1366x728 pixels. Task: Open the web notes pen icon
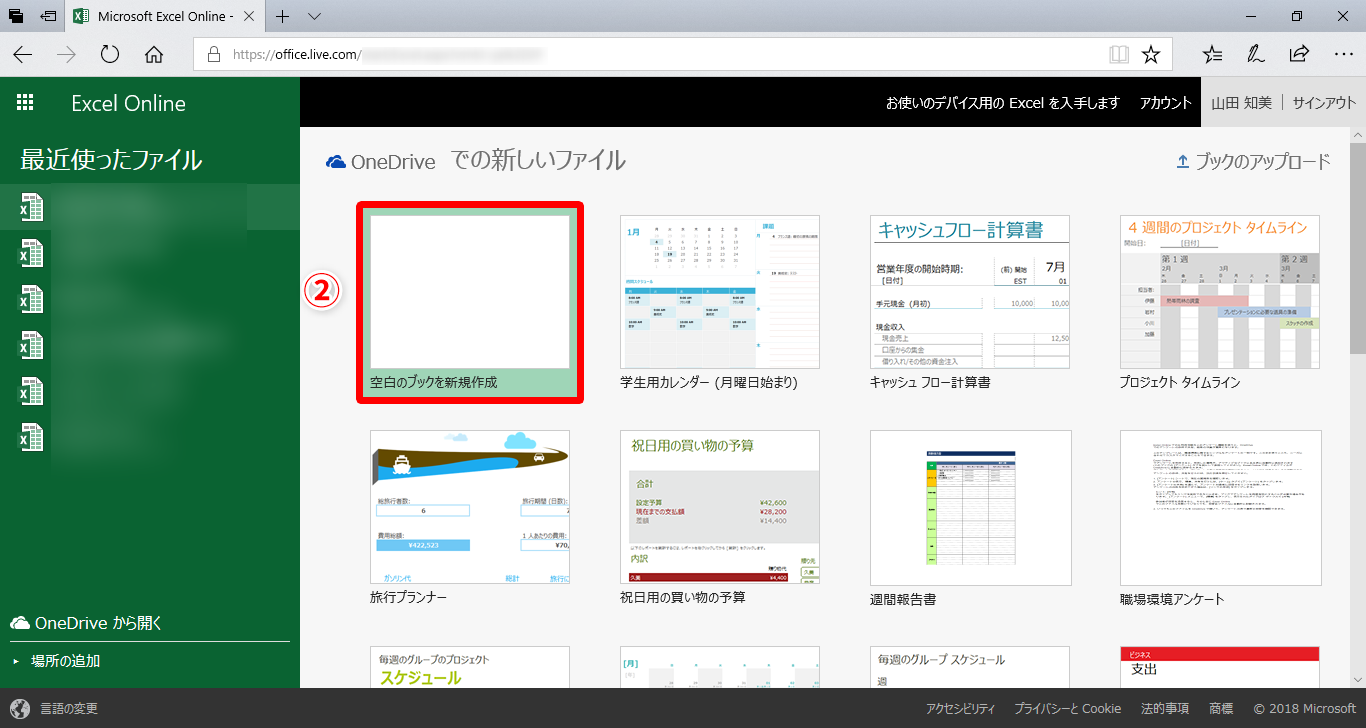(x=1255, y=54)
